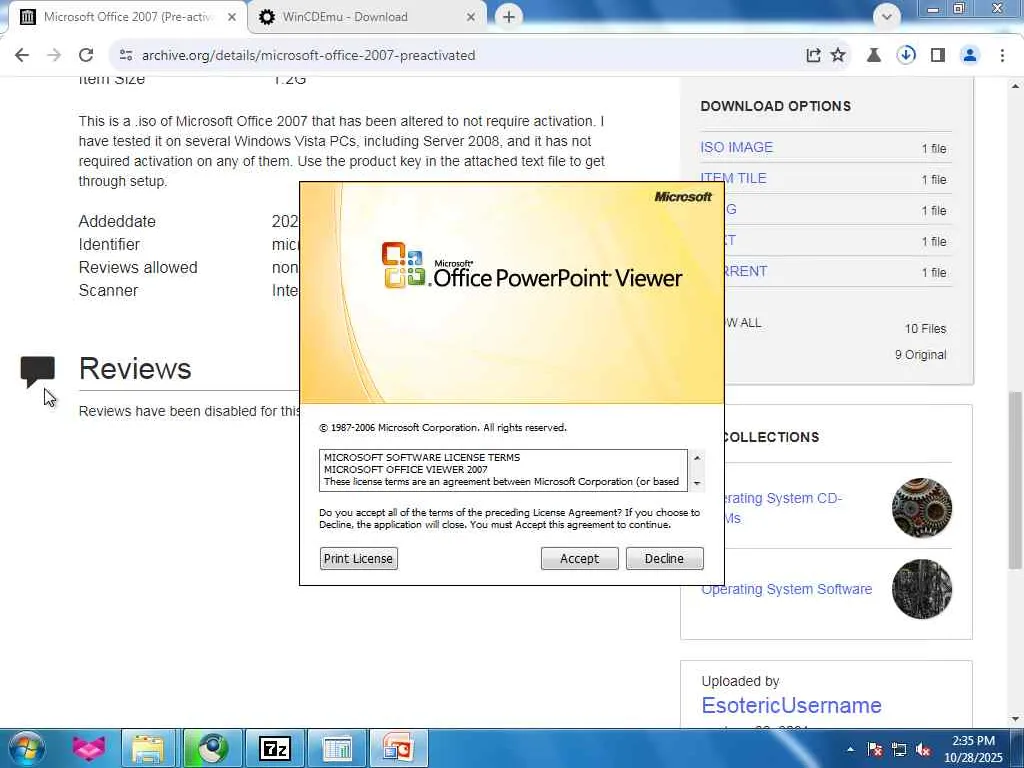Switch to the WinCDEmu Download tab

(366, 17)
